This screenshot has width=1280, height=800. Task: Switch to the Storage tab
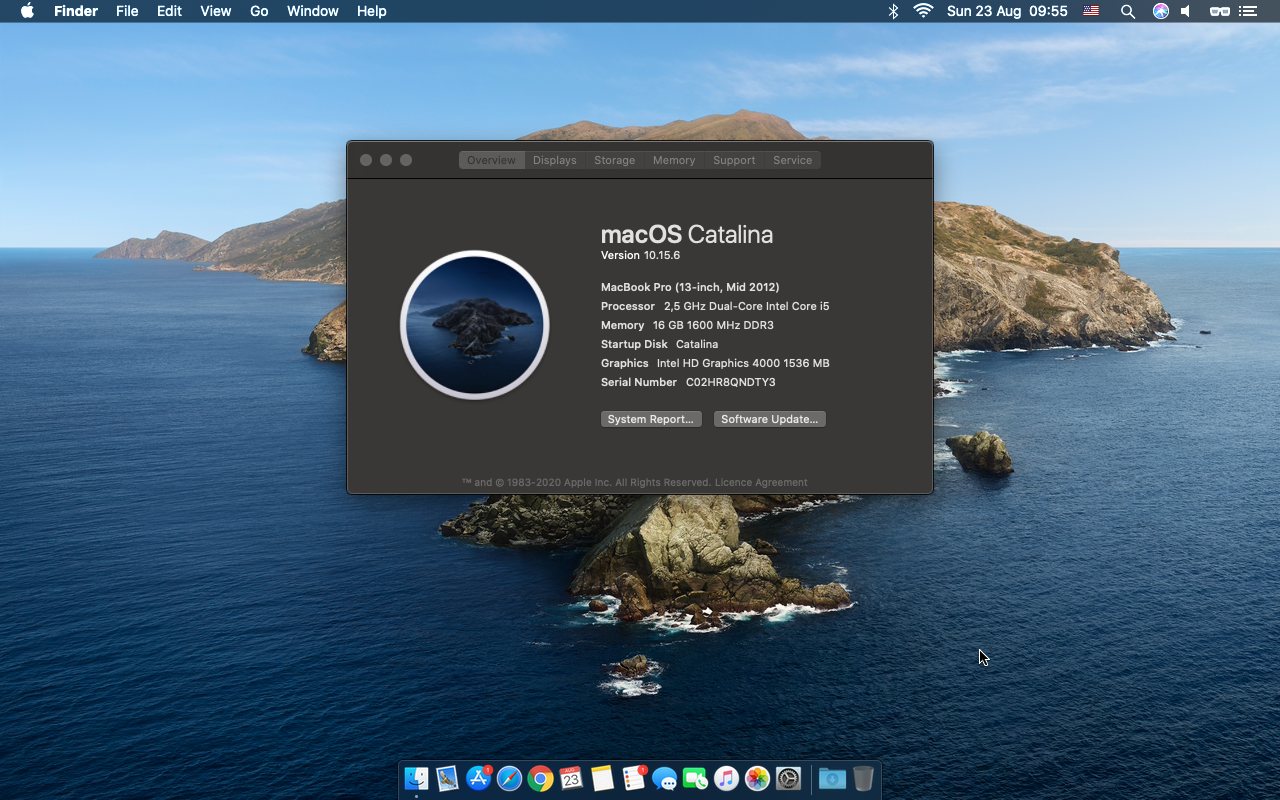click(614, 160)
